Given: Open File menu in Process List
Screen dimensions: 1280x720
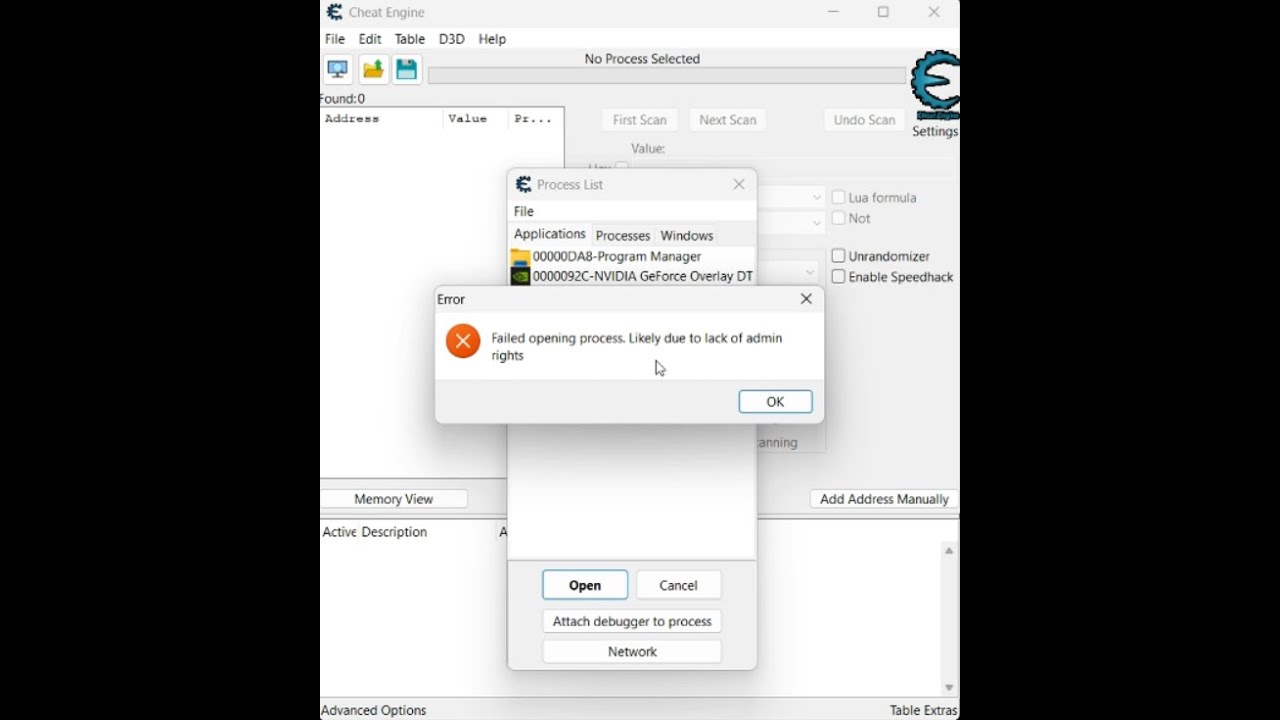Looking at the screenshot, I should tap(524, 211).
